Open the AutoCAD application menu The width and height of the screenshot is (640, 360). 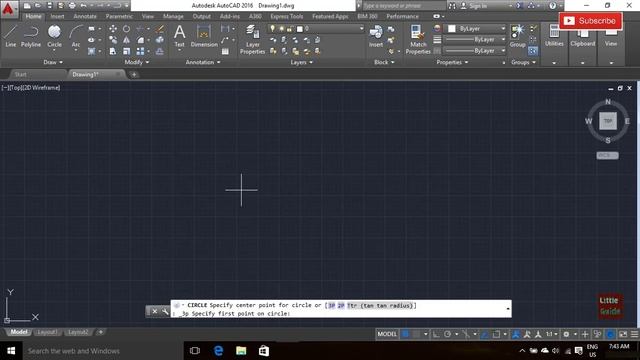point(8,9)
